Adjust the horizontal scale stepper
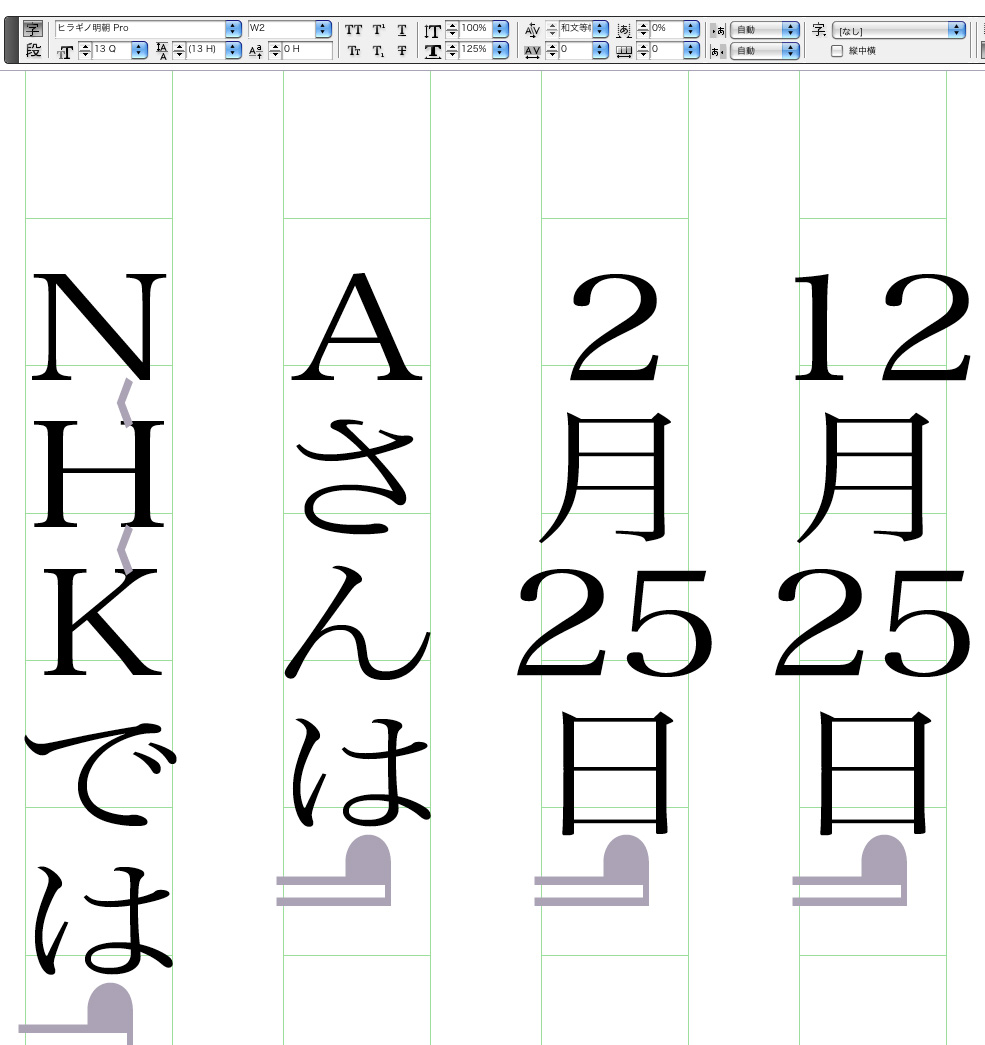985x1045 pixels. (453, 50)
